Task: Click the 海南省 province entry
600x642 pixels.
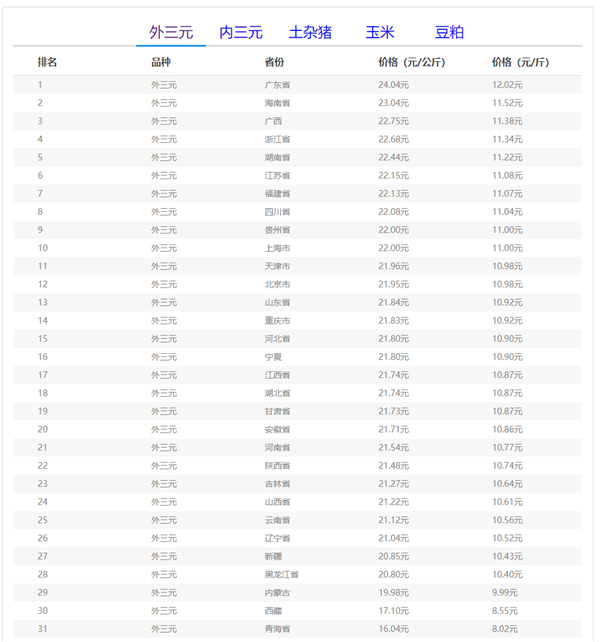Action: click(x=277, y=103)
